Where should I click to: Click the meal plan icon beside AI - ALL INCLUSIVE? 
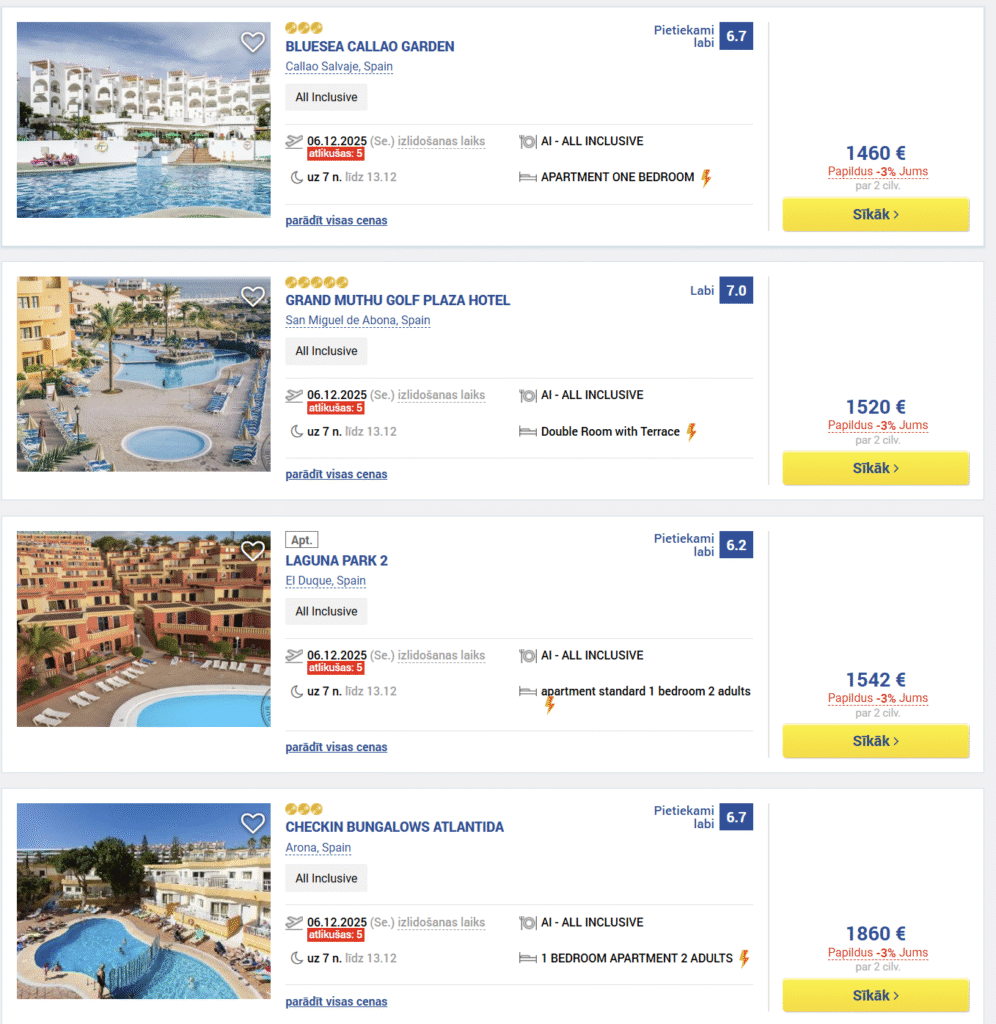(x=528, y=141)
